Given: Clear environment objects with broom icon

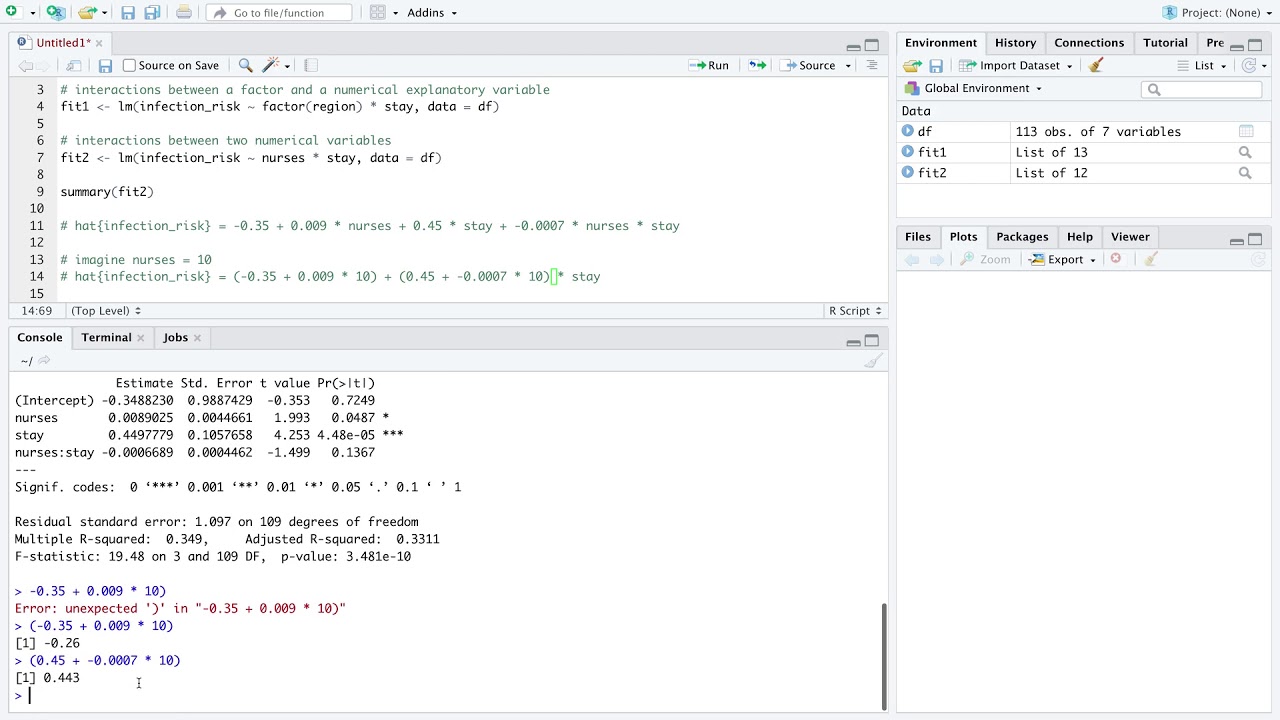Looking at the screenshot, I should (x=1096, y=65).
